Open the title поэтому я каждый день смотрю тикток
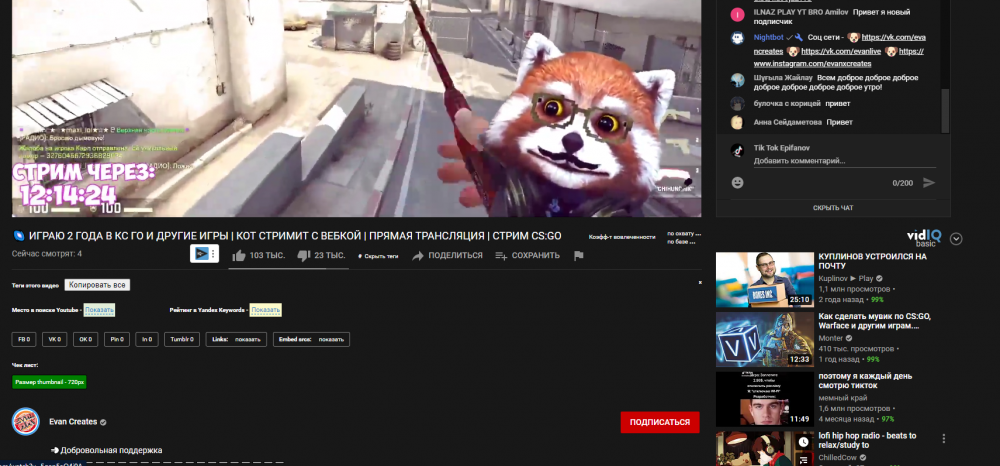Viewport: 1000px width, 466px height. point(865,381)
